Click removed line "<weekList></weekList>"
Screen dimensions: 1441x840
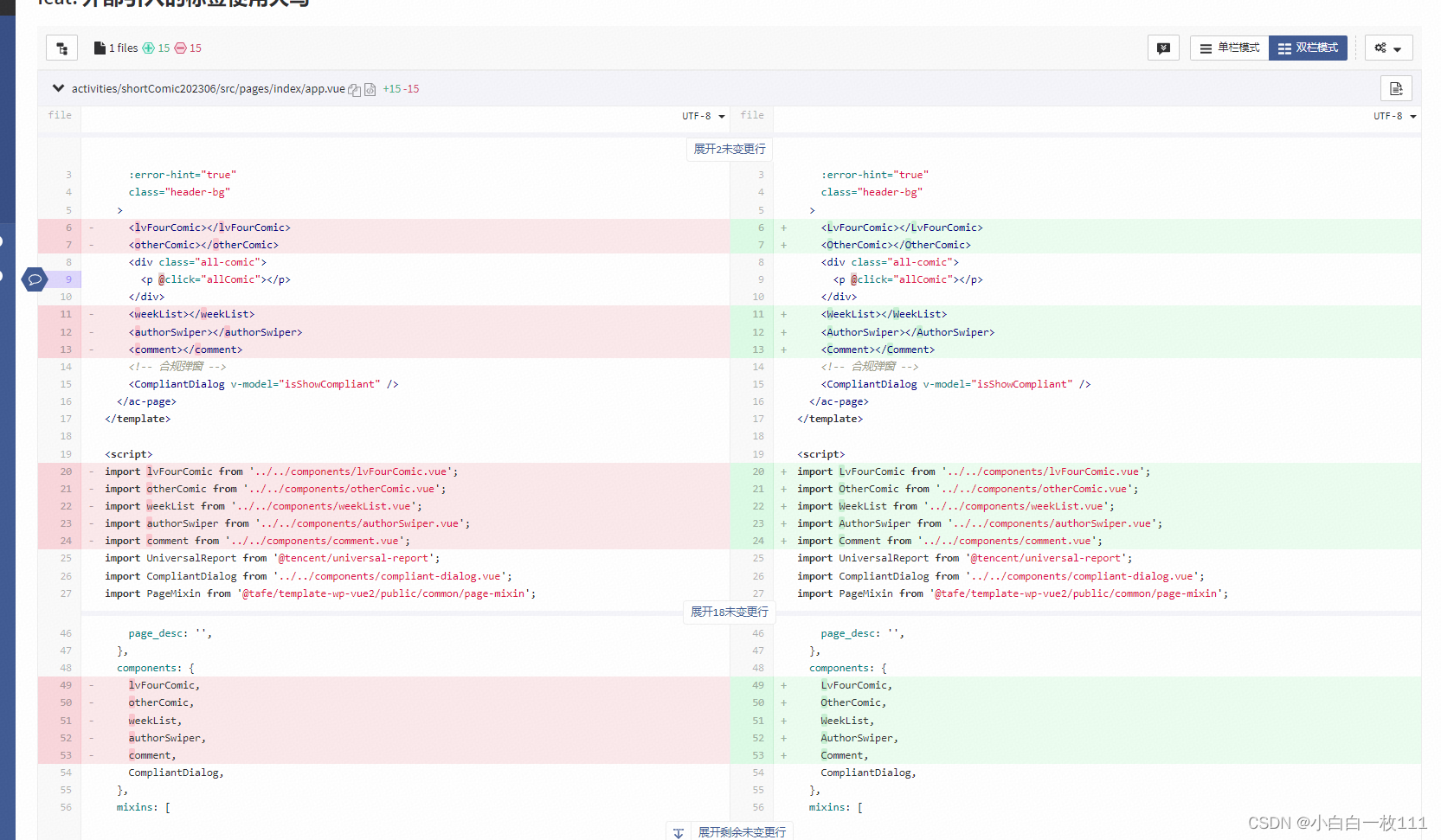[x=191, y=314]
